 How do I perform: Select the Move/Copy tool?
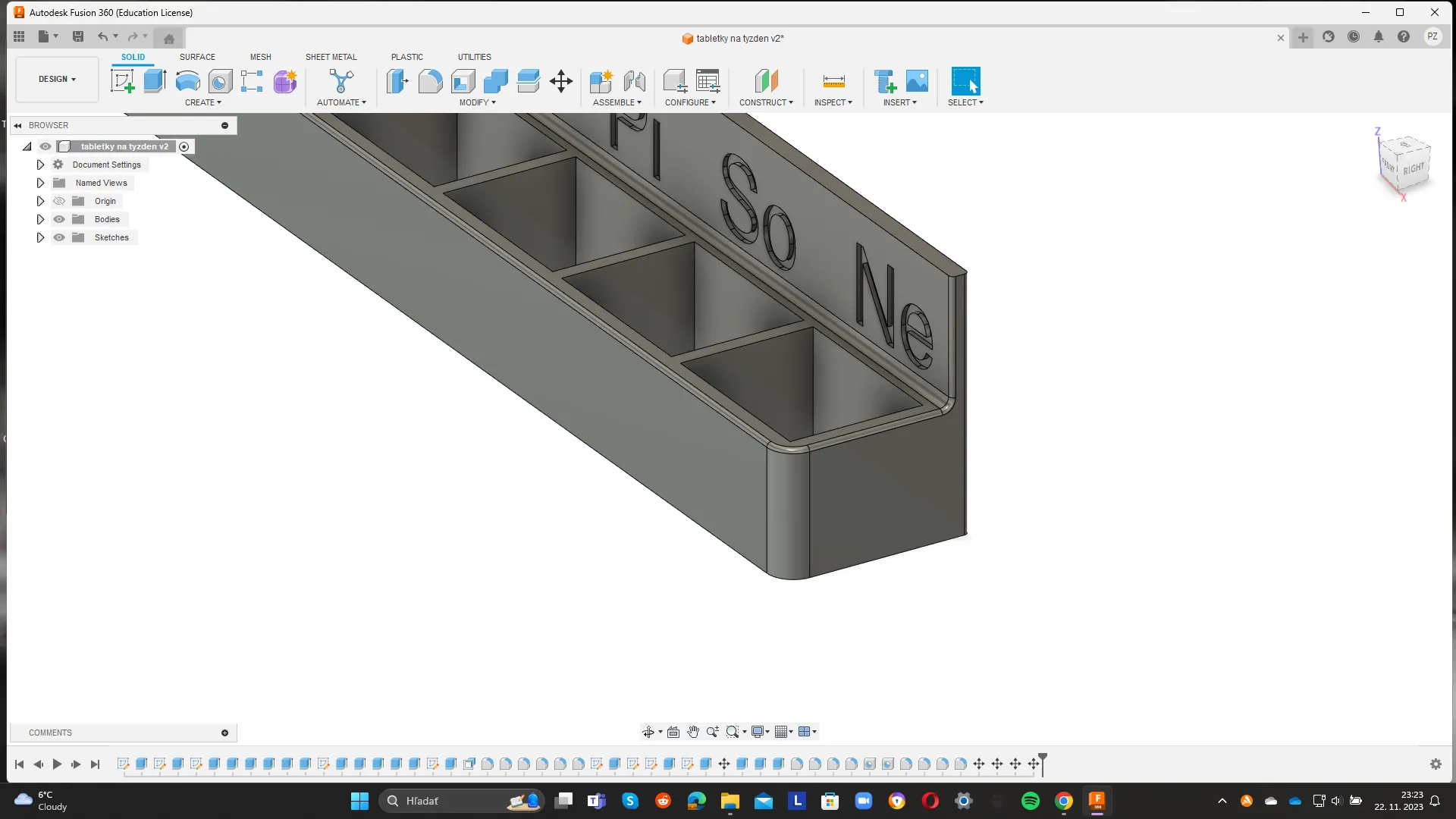561,81
